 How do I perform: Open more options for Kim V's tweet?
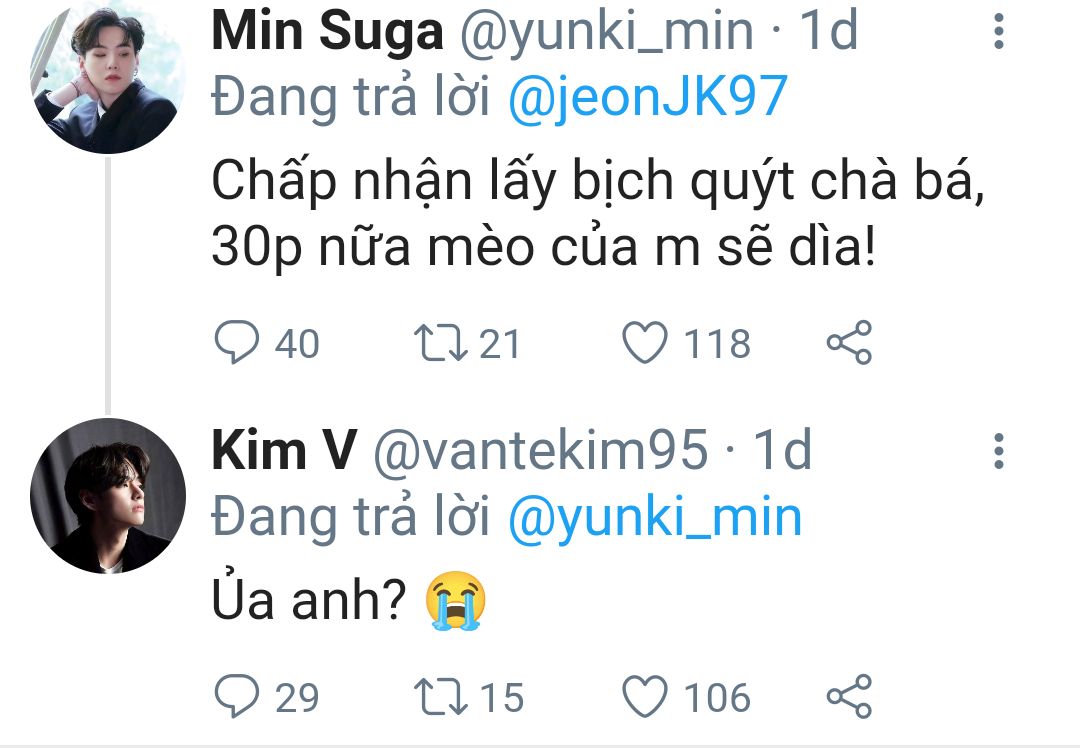pos(997,452)
